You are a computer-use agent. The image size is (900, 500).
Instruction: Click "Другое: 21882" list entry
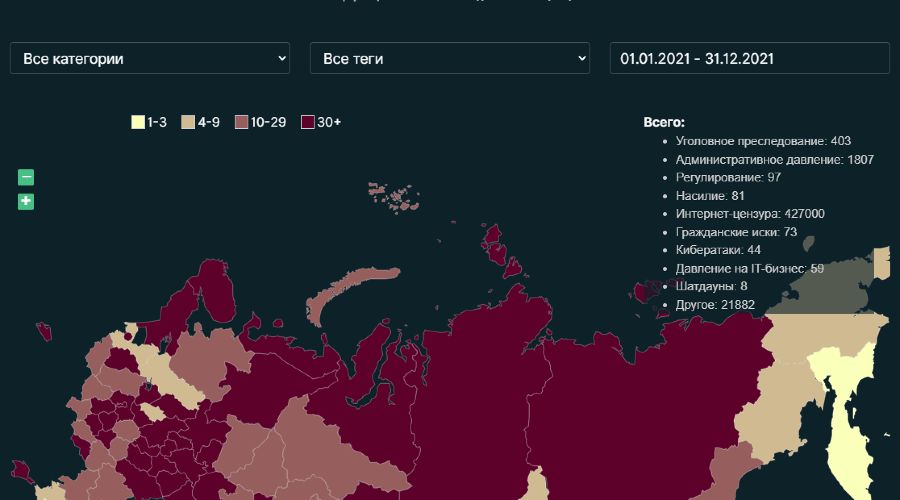715,304
